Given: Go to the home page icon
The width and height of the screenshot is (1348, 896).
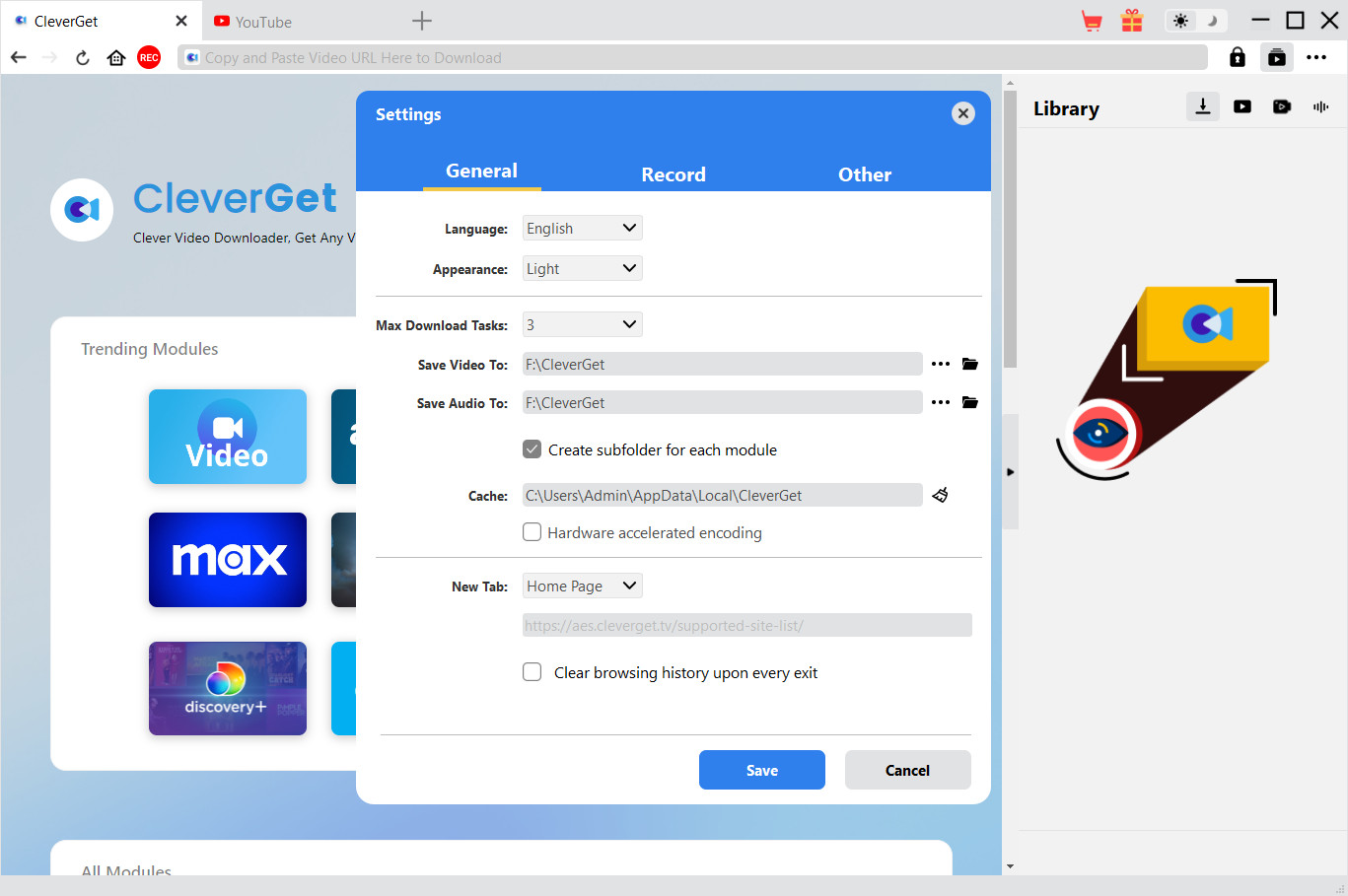Looking at the screenshot, I should tap(116, 57).
